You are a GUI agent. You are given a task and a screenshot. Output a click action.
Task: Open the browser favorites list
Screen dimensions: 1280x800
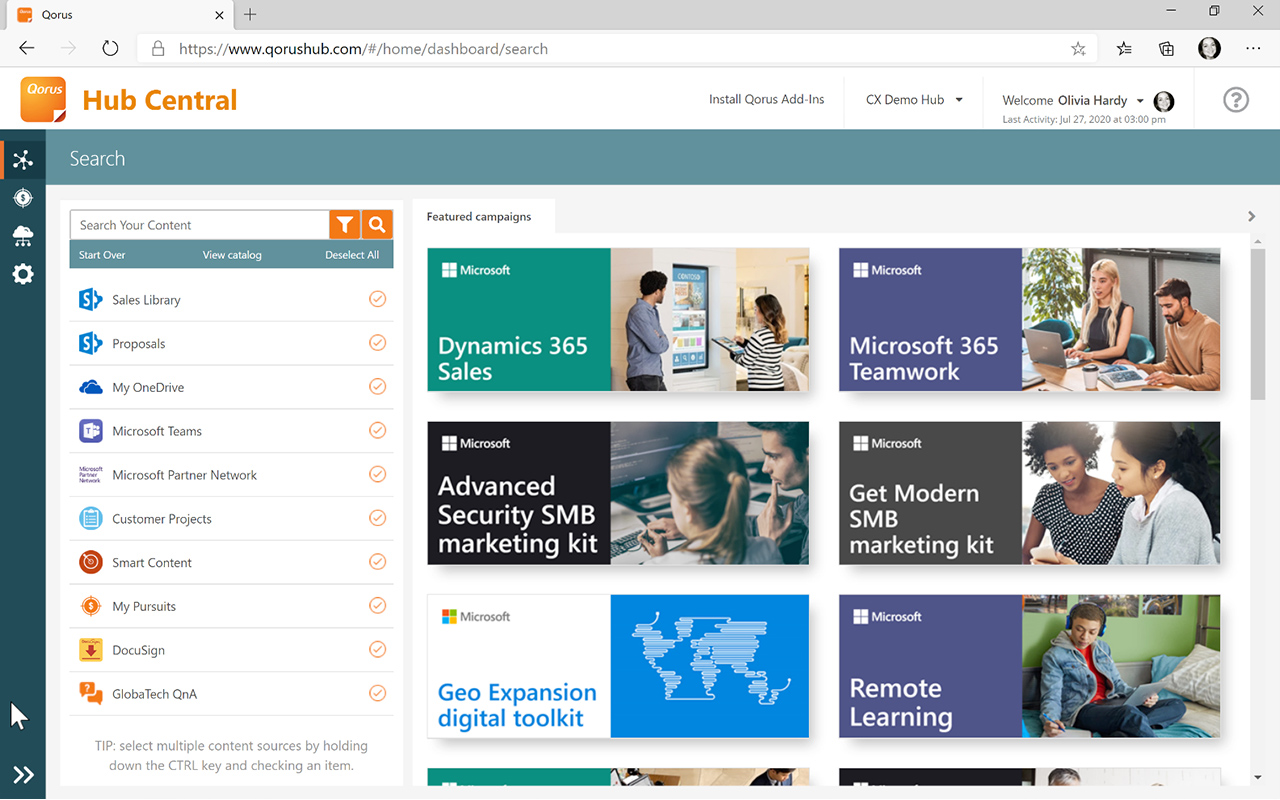(x=1124, y=48)
